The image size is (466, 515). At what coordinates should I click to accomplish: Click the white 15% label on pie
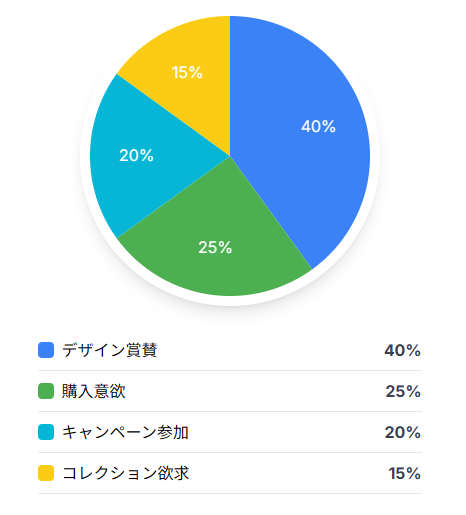(x=187, y=72)
